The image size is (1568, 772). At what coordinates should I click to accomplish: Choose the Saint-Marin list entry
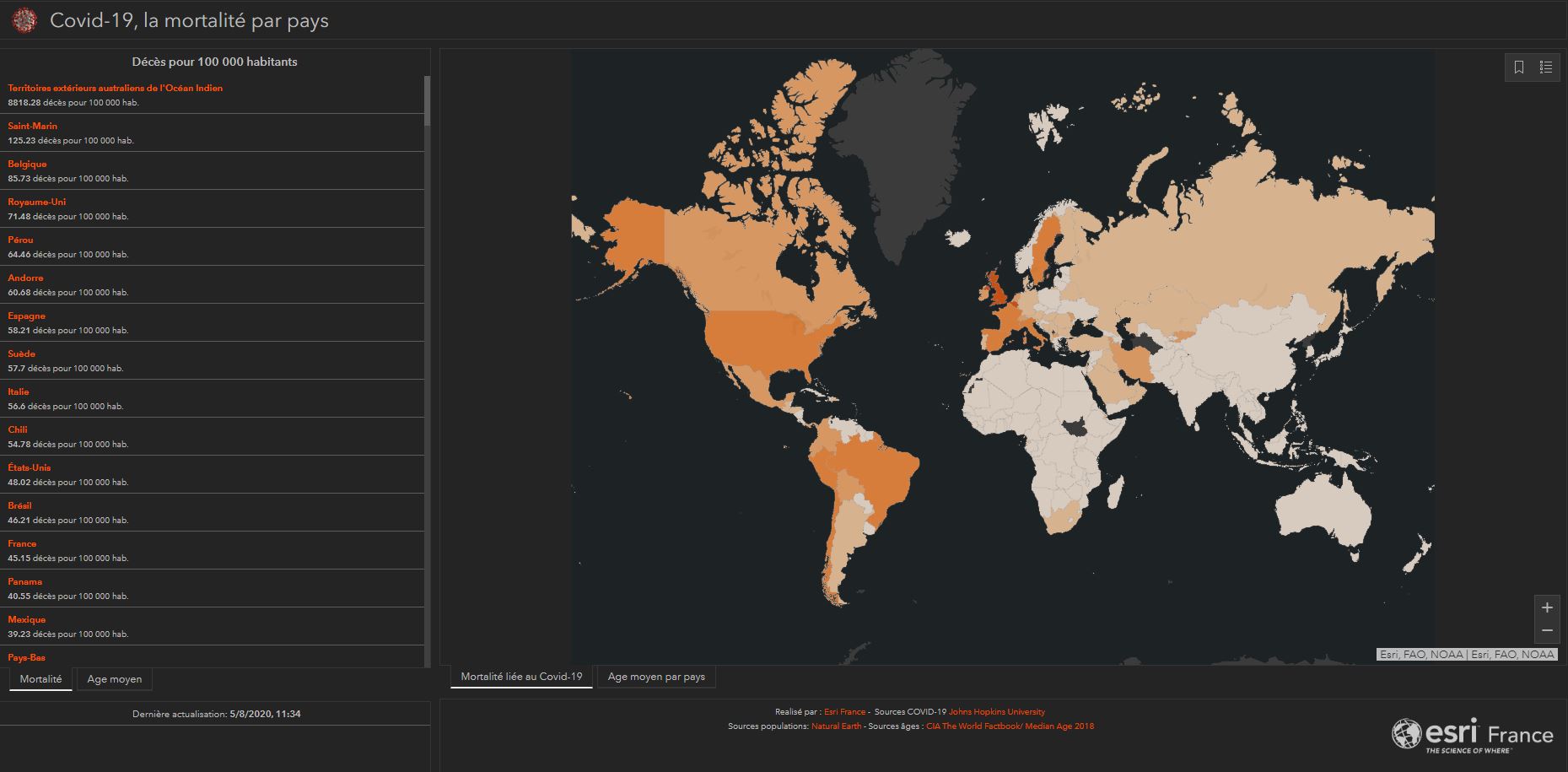click(x=32, y=127)
